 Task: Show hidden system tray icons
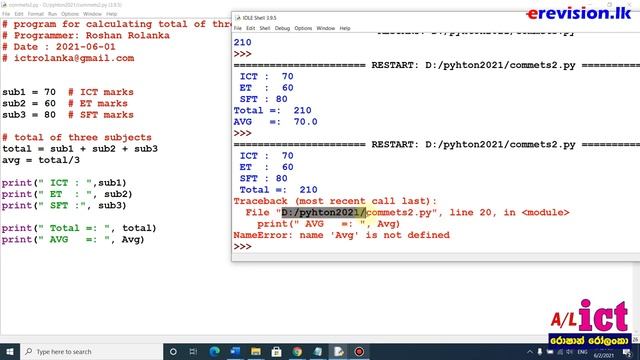point(530,352)
